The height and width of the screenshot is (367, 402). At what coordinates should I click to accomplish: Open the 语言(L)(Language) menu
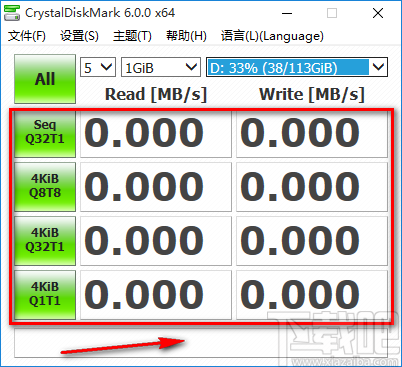[x=272, y=36]
